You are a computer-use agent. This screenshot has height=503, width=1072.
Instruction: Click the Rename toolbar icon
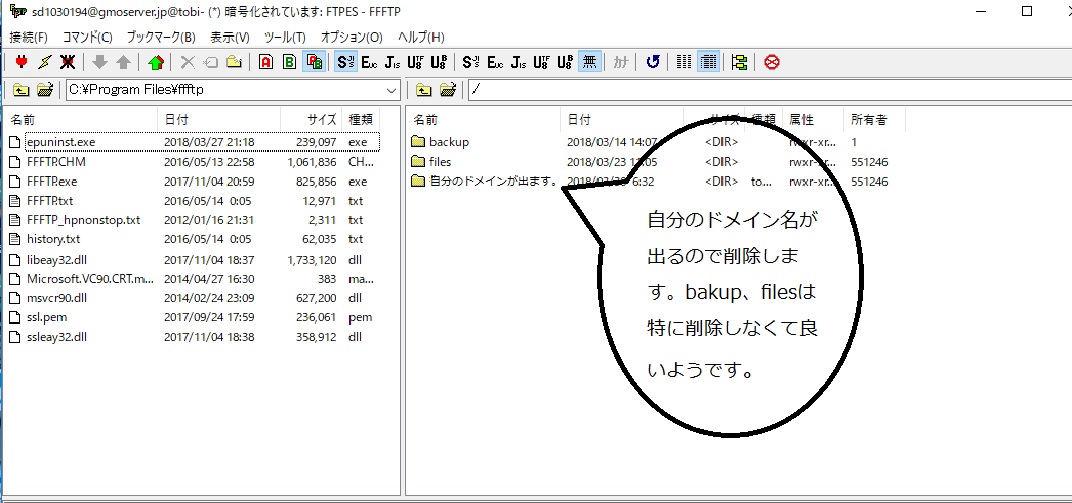(211, 62)
